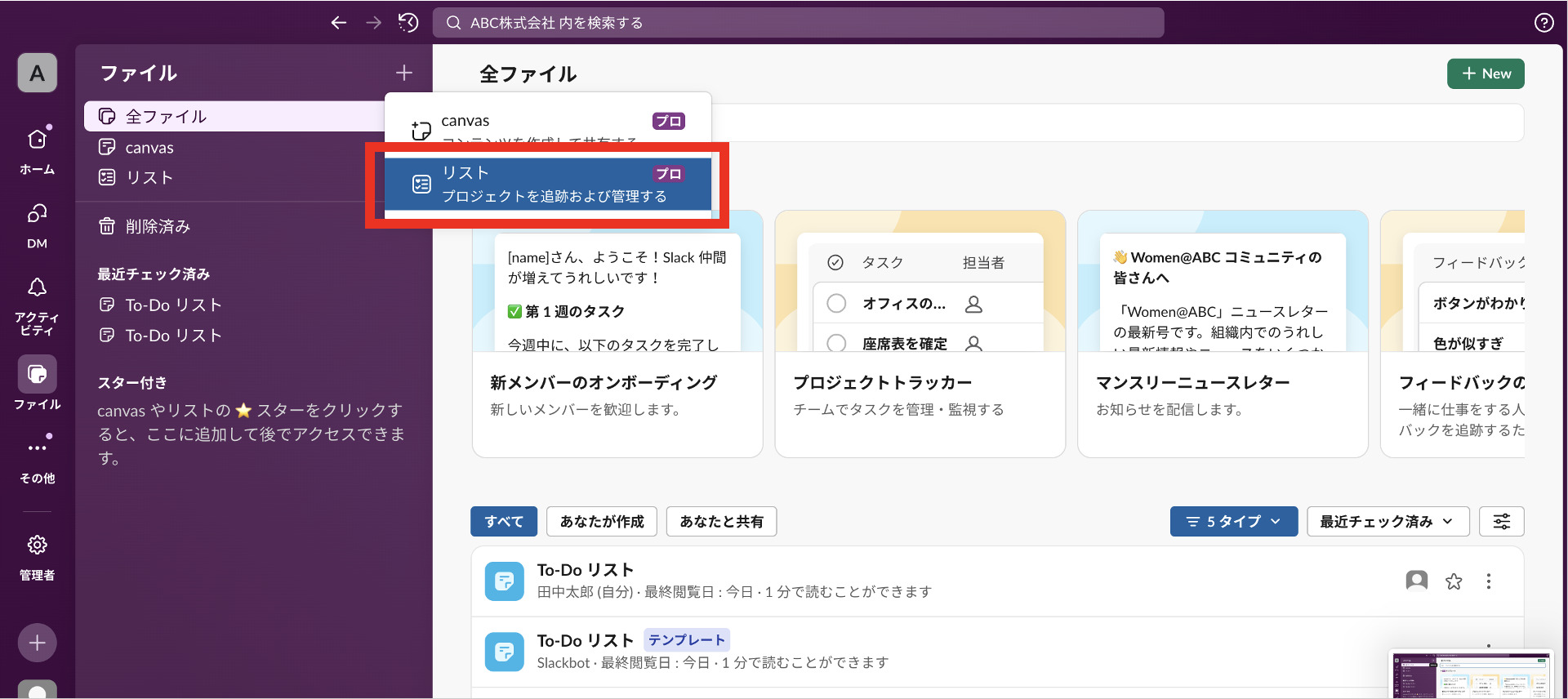Image resolution: width=1568 pixels, height=699 pixels.
Task: Open the プロジェクトトラッカー template card
Action: [x=920, y=334]
